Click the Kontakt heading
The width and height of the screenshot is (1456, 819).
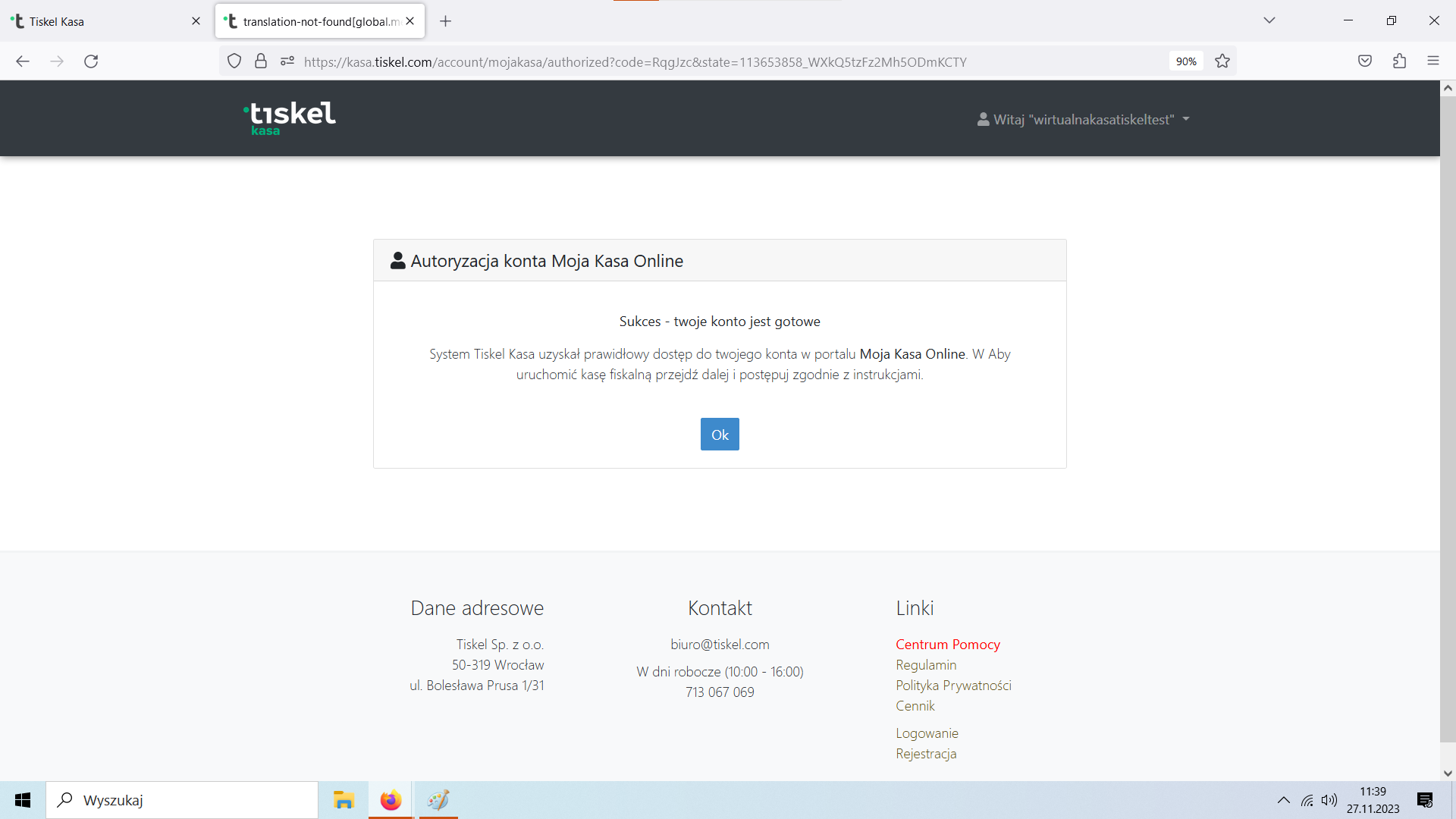coord(720,608)
